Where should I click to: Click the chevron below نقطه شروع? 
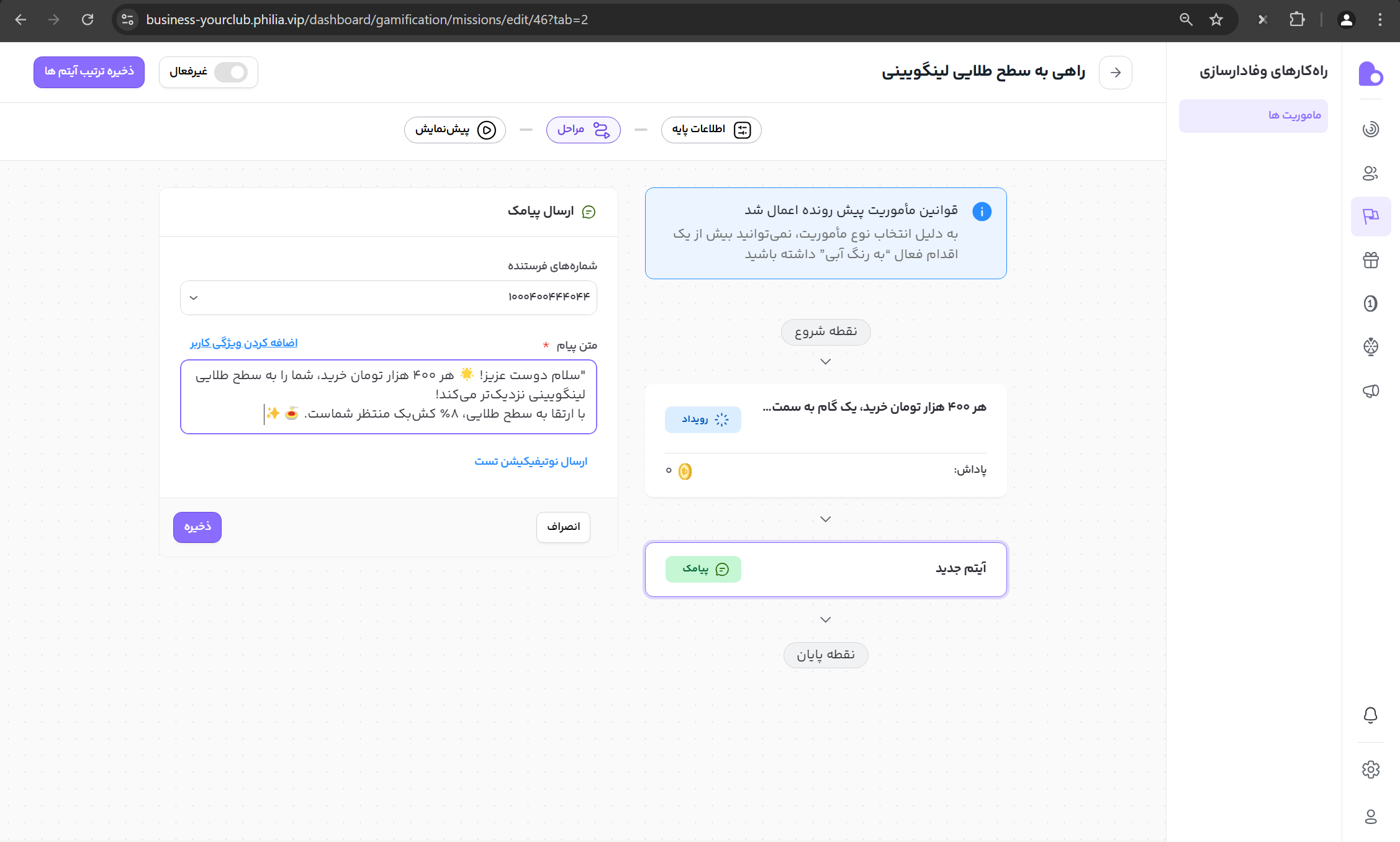pos(825,361)
